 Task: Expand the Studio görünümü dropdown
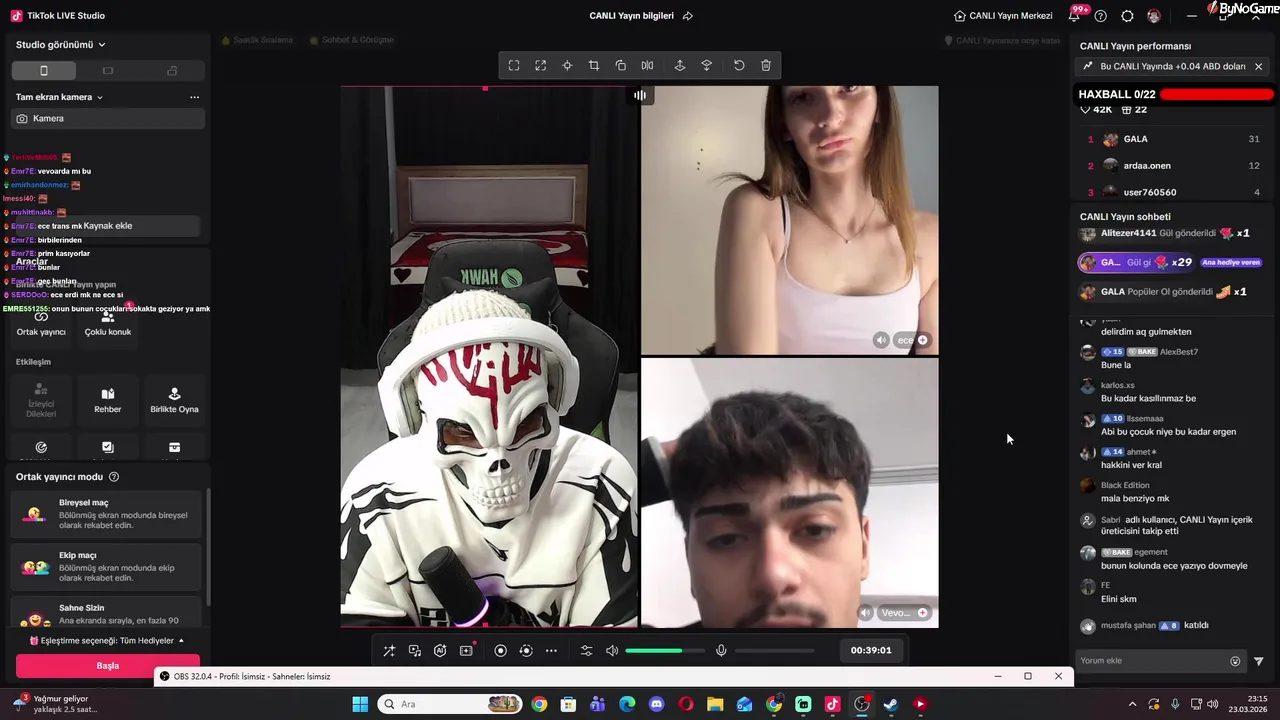61,44
